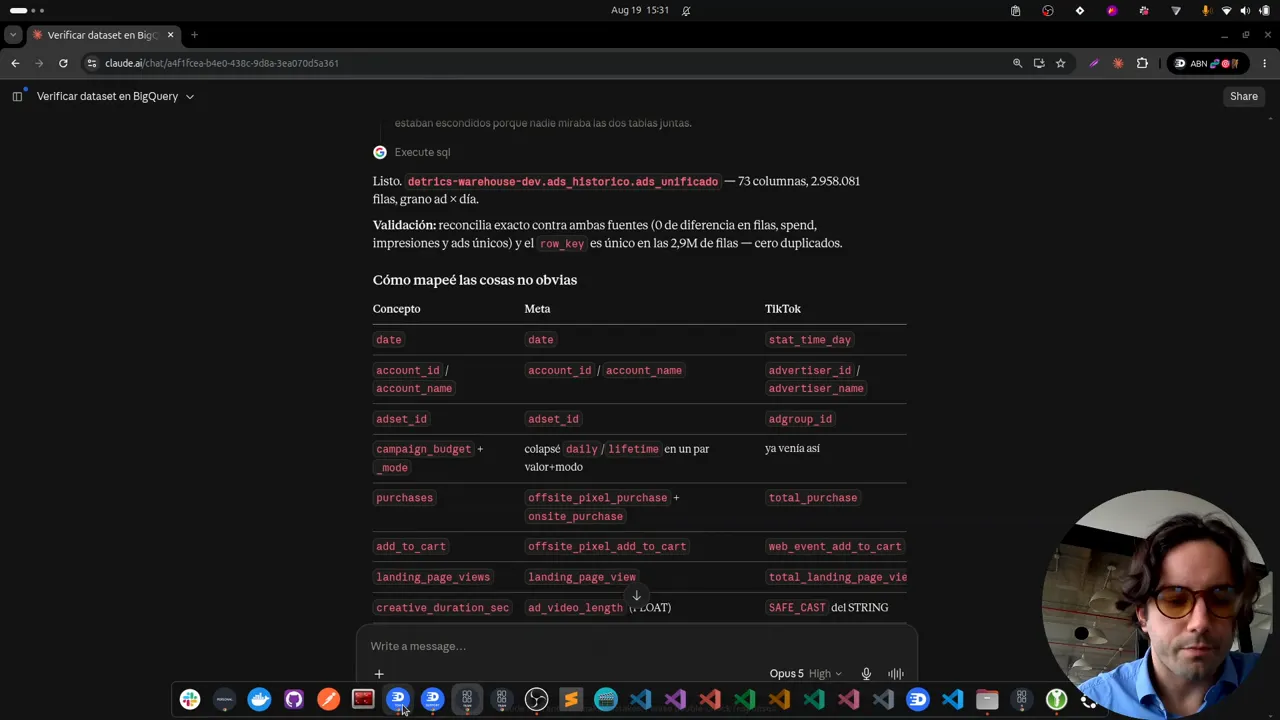Start voice dictation with microphone icon
The height and width of the screenshot is (720, 1280).
(x=866, y=674)
